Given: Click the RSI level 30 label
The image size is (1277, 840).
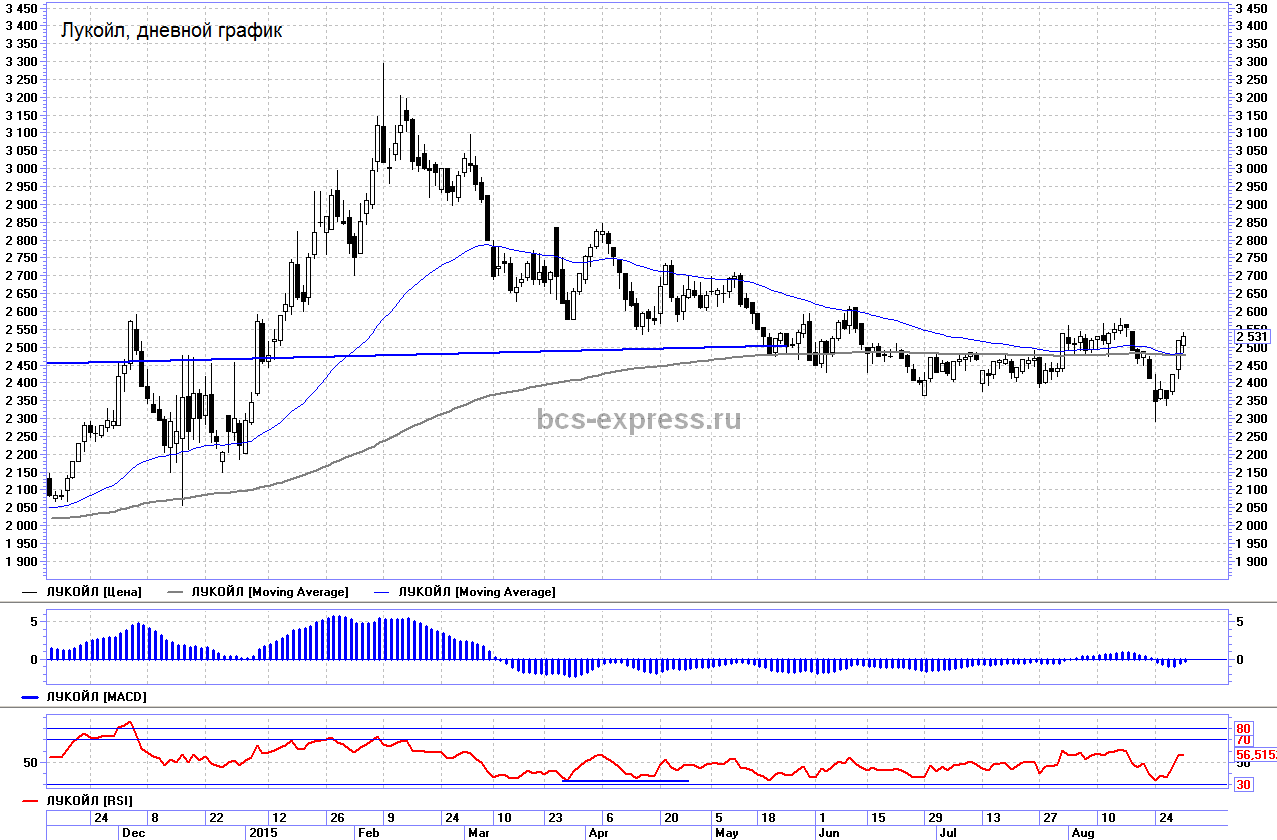Looking at the screenshot, I should [1244, 785].
